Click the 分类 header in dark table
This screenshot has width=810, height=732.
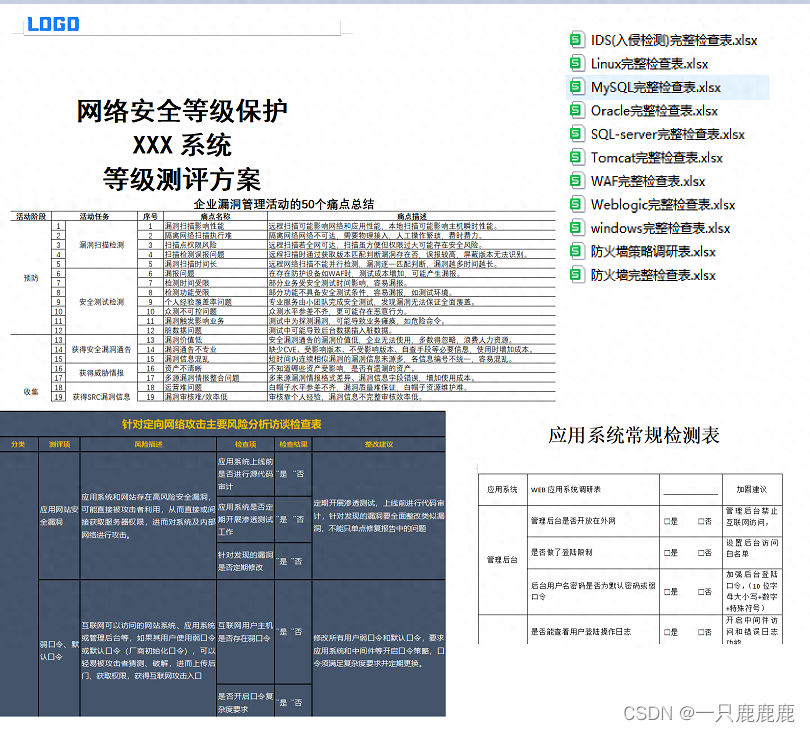tap(18, 444)
